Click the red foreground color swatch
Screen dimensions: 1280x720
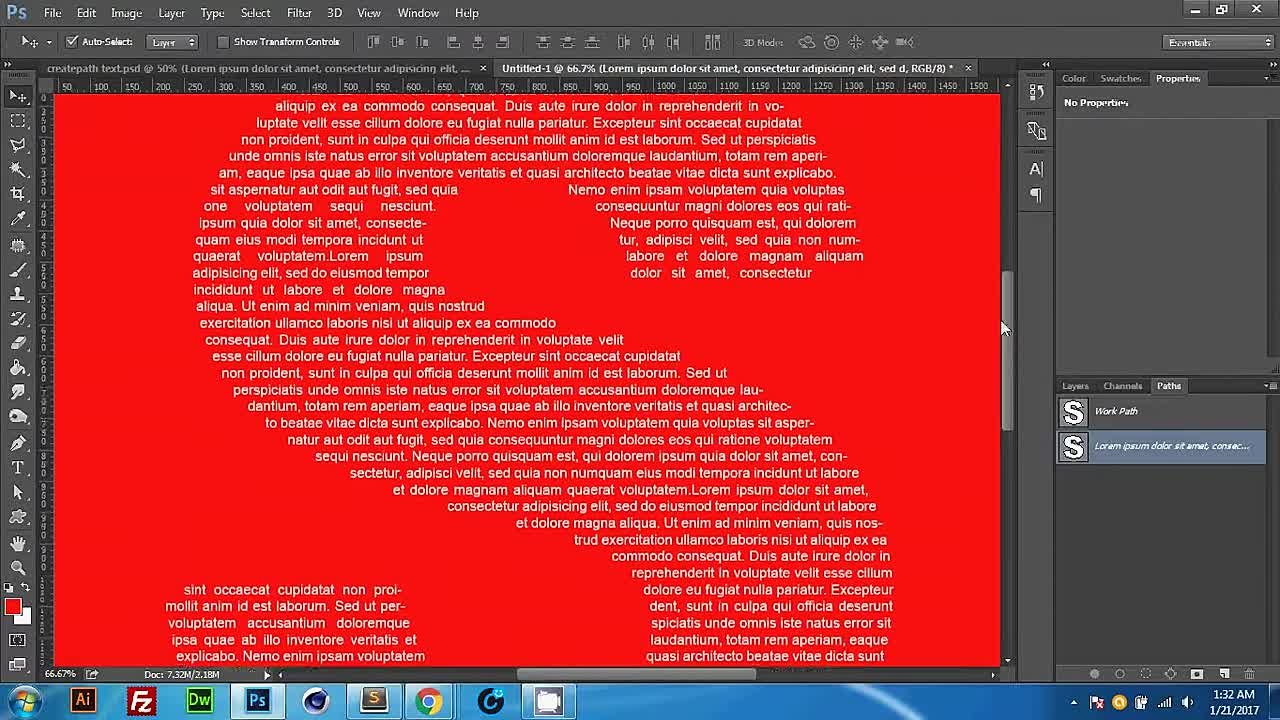pyautogui.click(x=12, y=606)
